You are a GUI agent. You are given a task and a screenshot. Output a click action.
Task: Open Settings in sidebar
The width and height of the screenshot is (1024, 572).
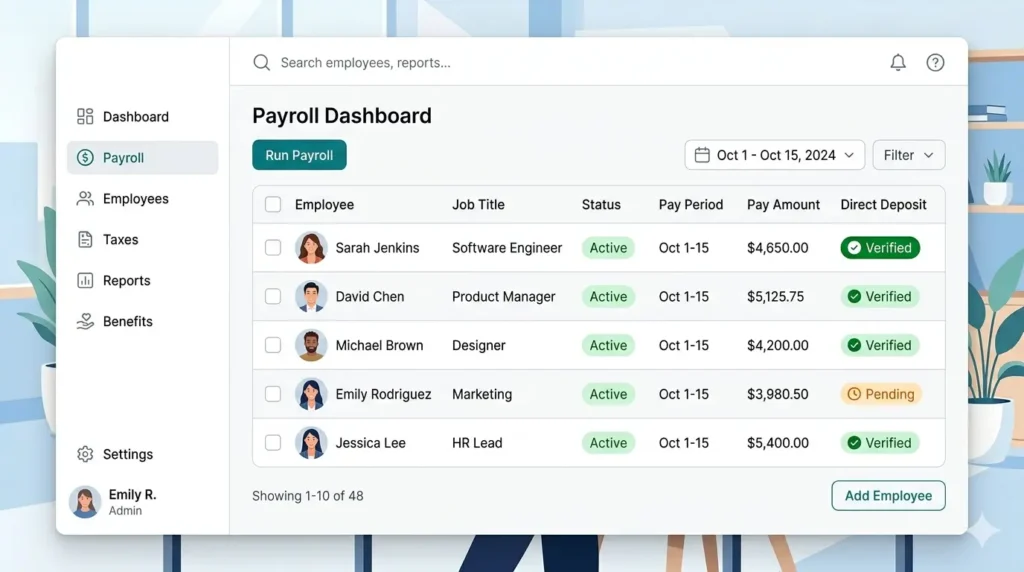click(x=142, y=454)
